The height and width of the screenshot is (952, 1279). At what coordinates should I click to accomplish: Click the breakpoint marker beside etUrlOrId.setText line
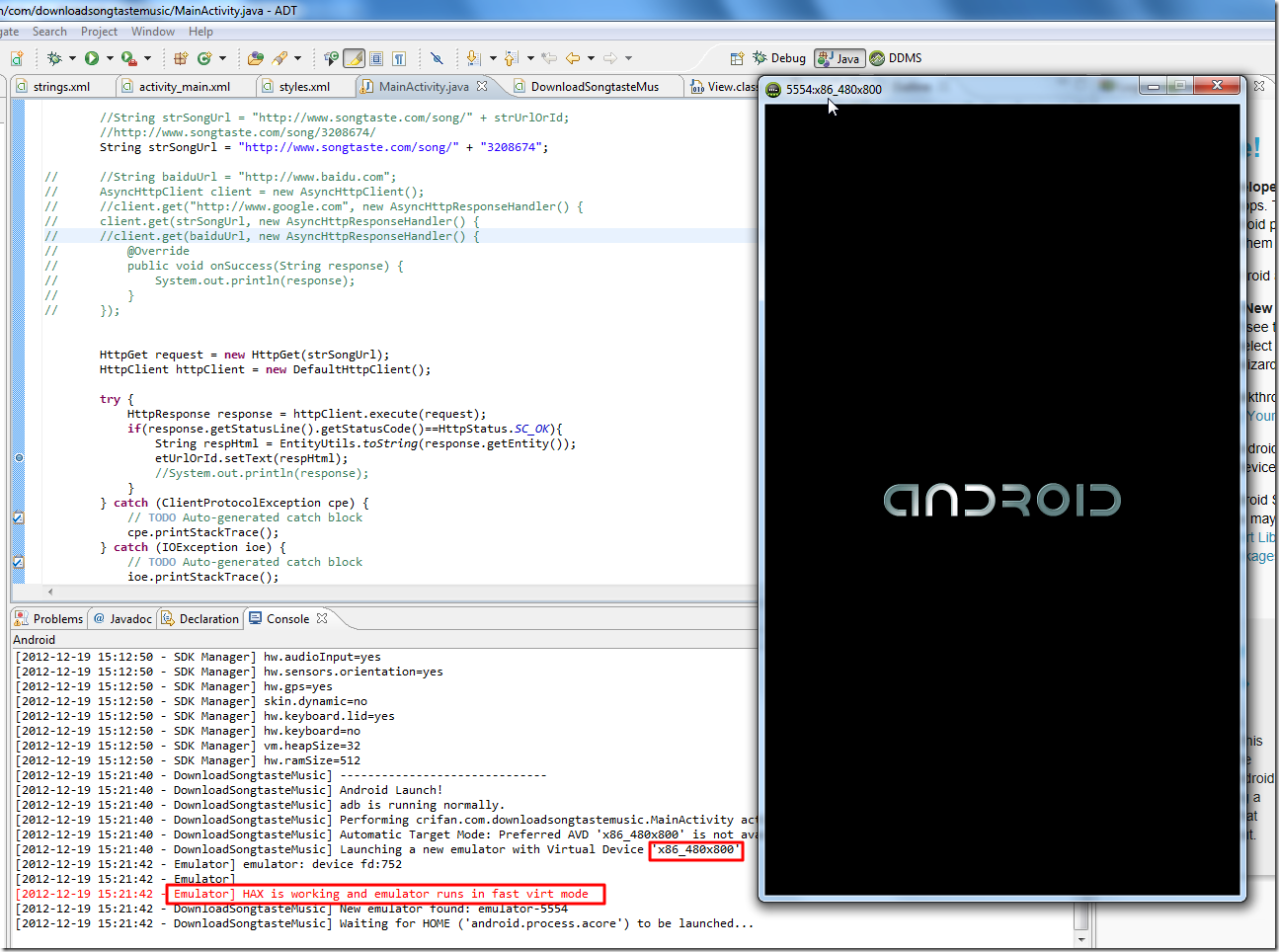tap(19, 458)
